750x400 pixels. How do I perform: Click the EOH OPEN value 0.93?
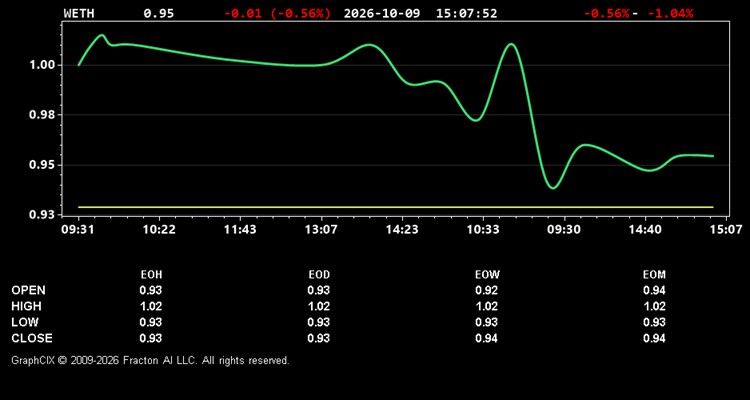tap(151, 290)
